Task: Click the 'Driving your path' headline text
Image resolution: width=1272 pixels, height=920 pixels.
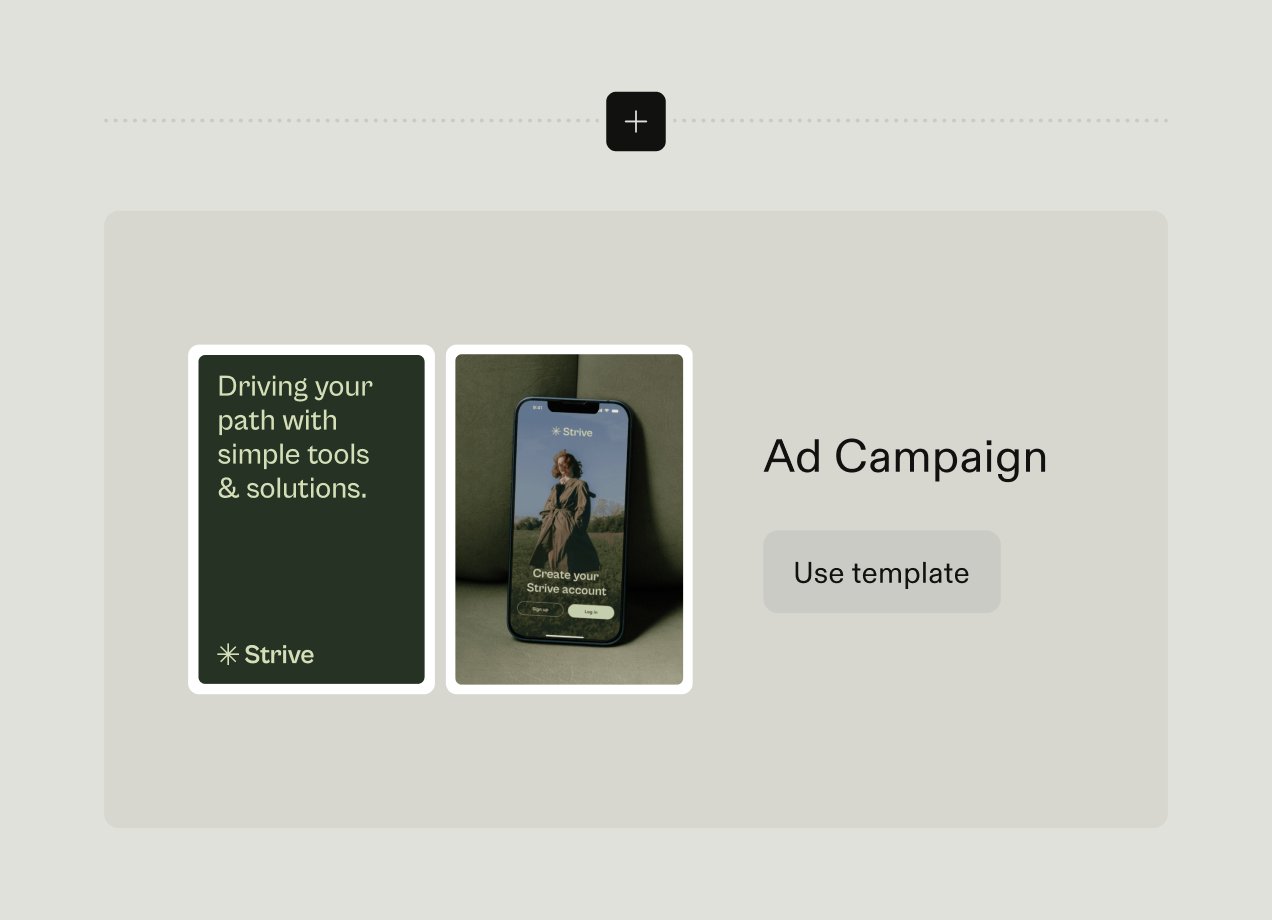Action: click(x=295, y=437)
